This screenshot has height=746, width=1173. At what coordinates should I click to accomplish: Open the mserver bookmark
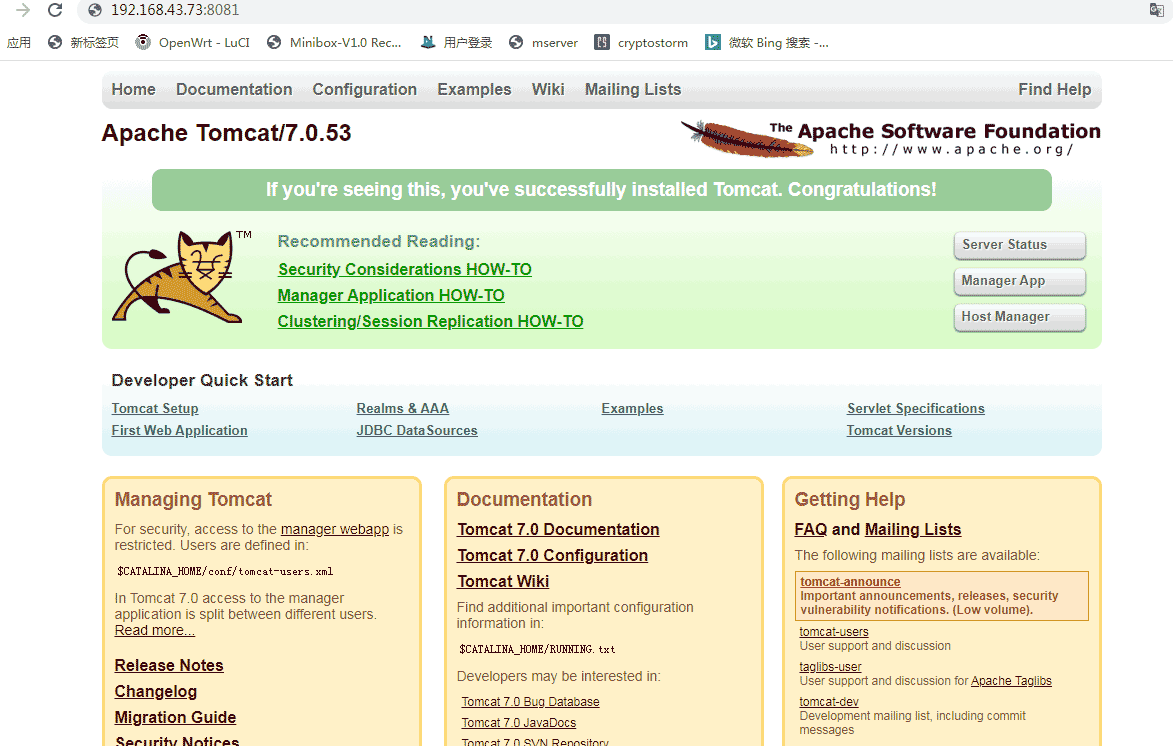coord(544,42)
